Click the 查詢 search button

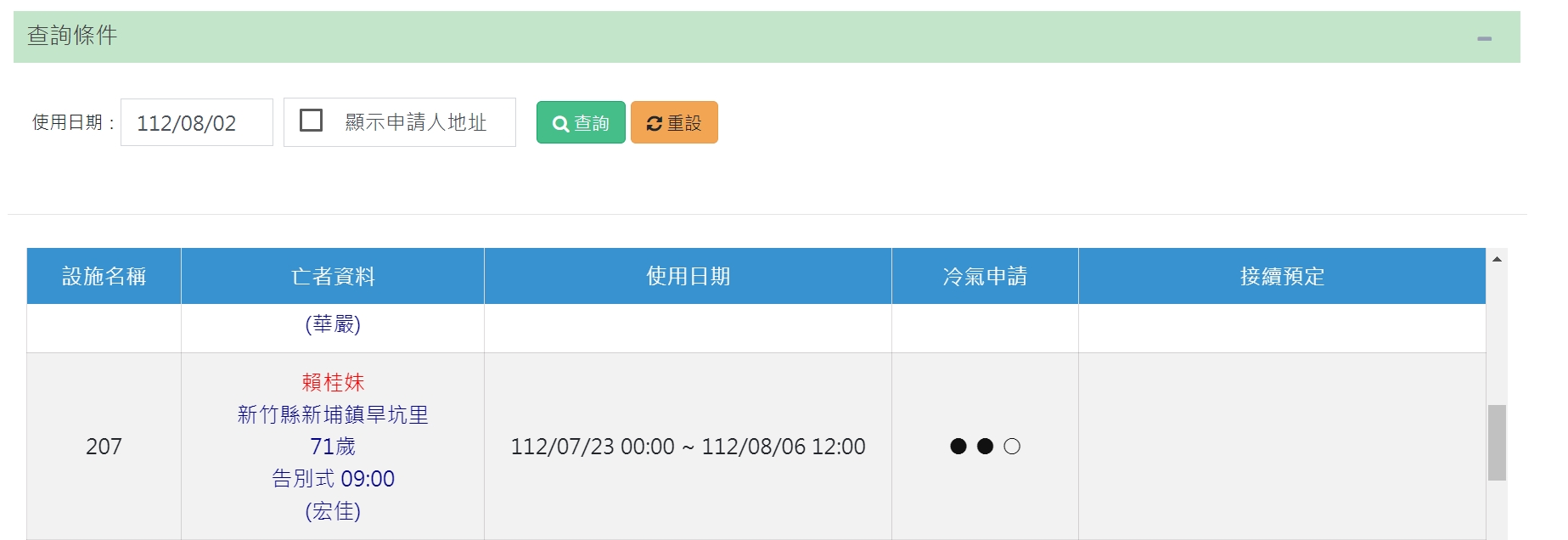click(581, 122)
